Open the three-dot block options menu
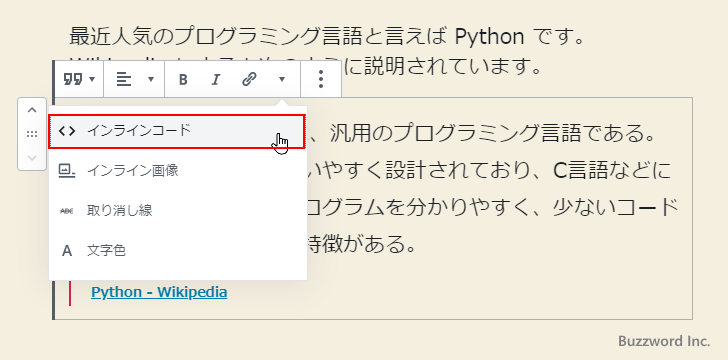The width and height of the screenshot is (728, 360). [321, 79]
